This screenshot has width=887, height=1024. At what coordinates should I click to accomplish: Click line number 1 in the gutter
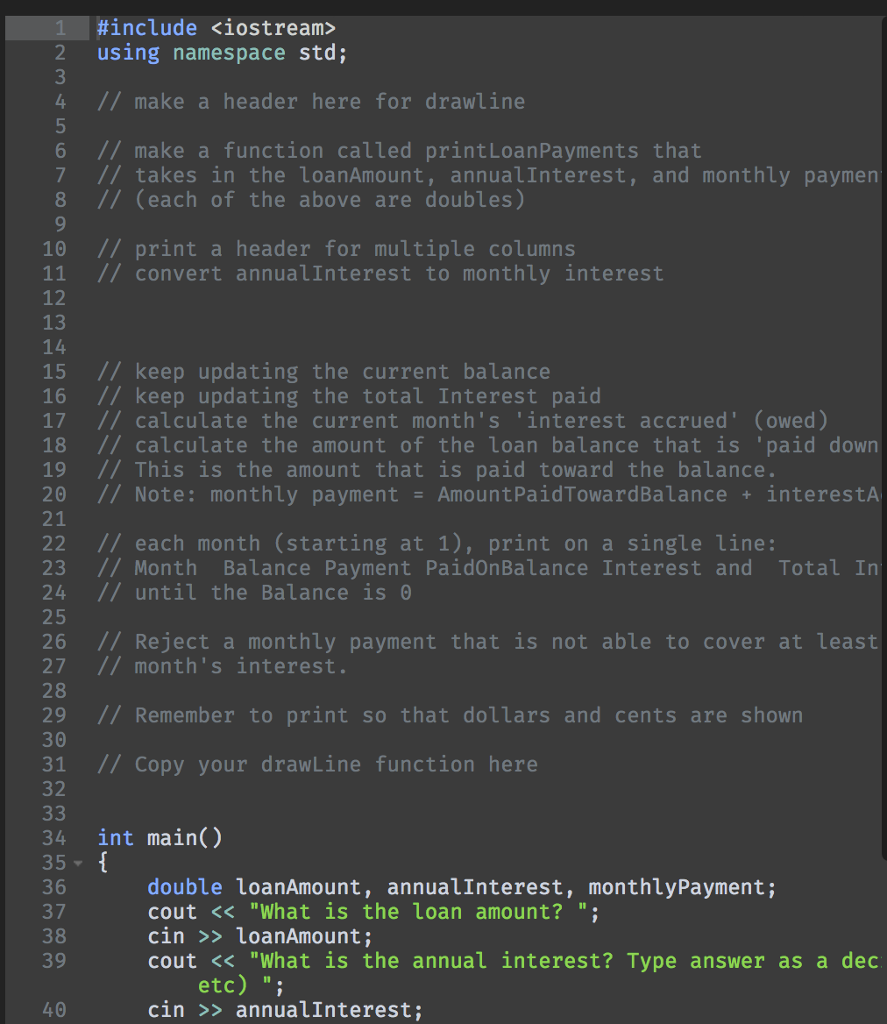pyautogui.click(x=59, y=28)
